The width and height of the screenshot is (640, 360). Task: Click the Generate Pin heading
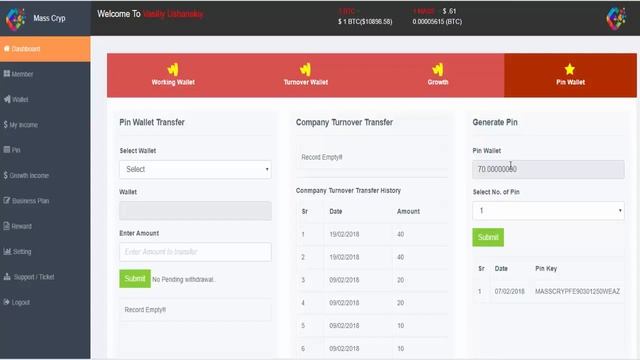[495, 122]
